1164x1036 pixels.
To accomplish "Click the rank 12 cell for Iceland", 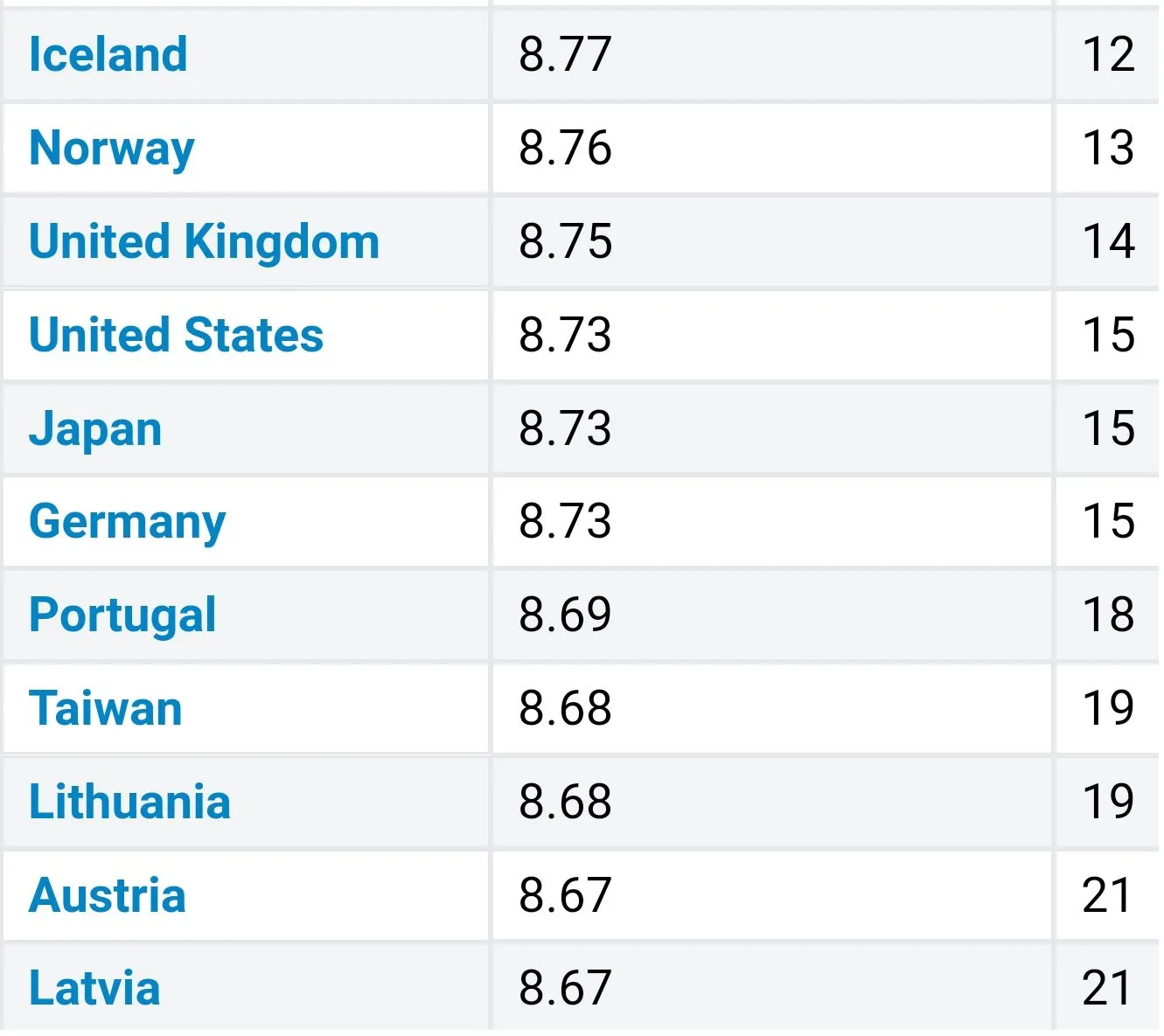I will pos(1108,54).
